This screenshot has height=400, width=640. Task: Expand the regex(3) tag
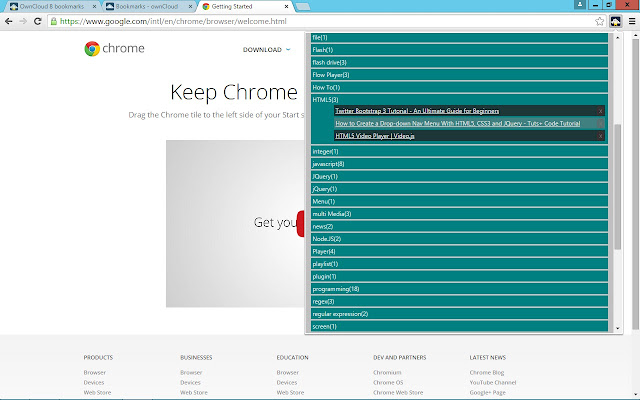[x=459, y=302]
